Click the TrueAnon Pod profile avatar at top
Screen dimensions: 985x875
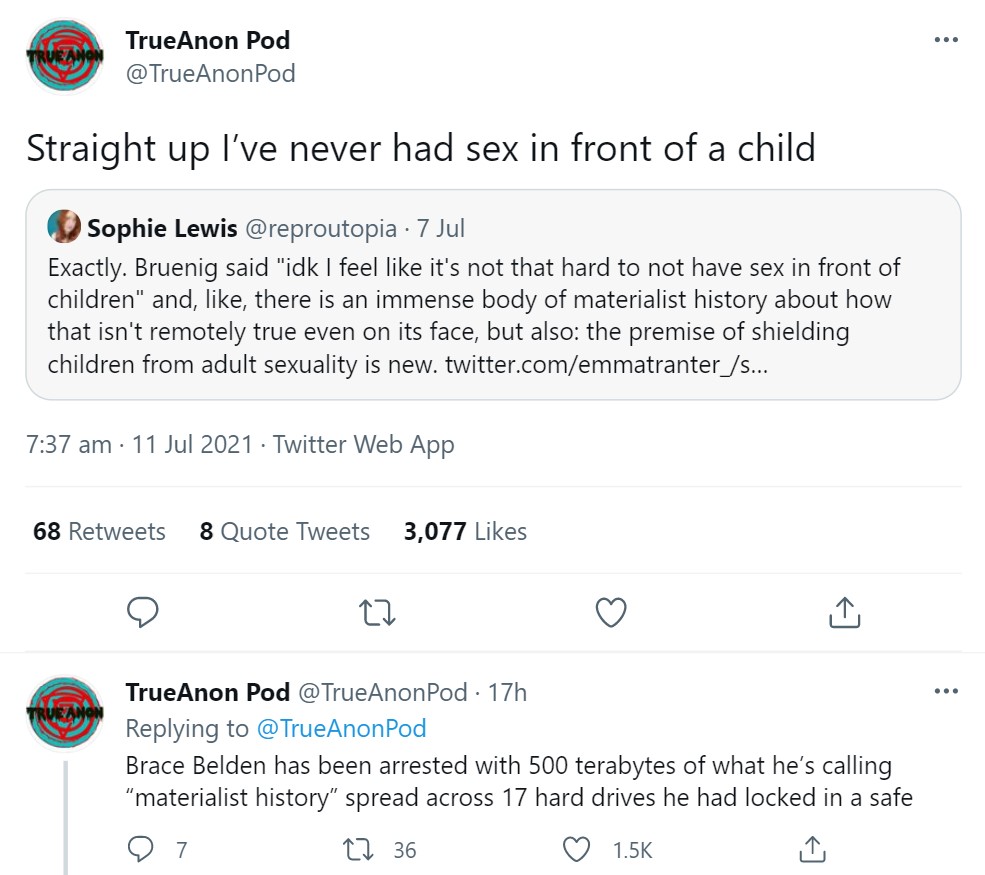coord(65,57)
